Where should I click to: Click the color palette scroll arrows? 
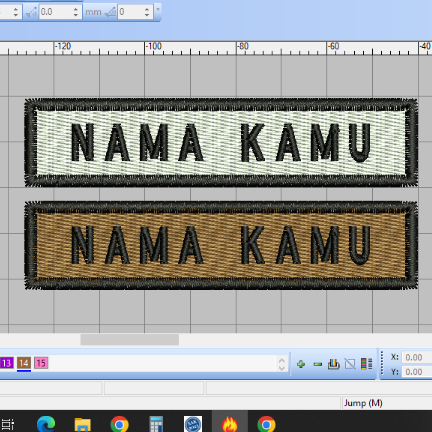tap(282, 364)
